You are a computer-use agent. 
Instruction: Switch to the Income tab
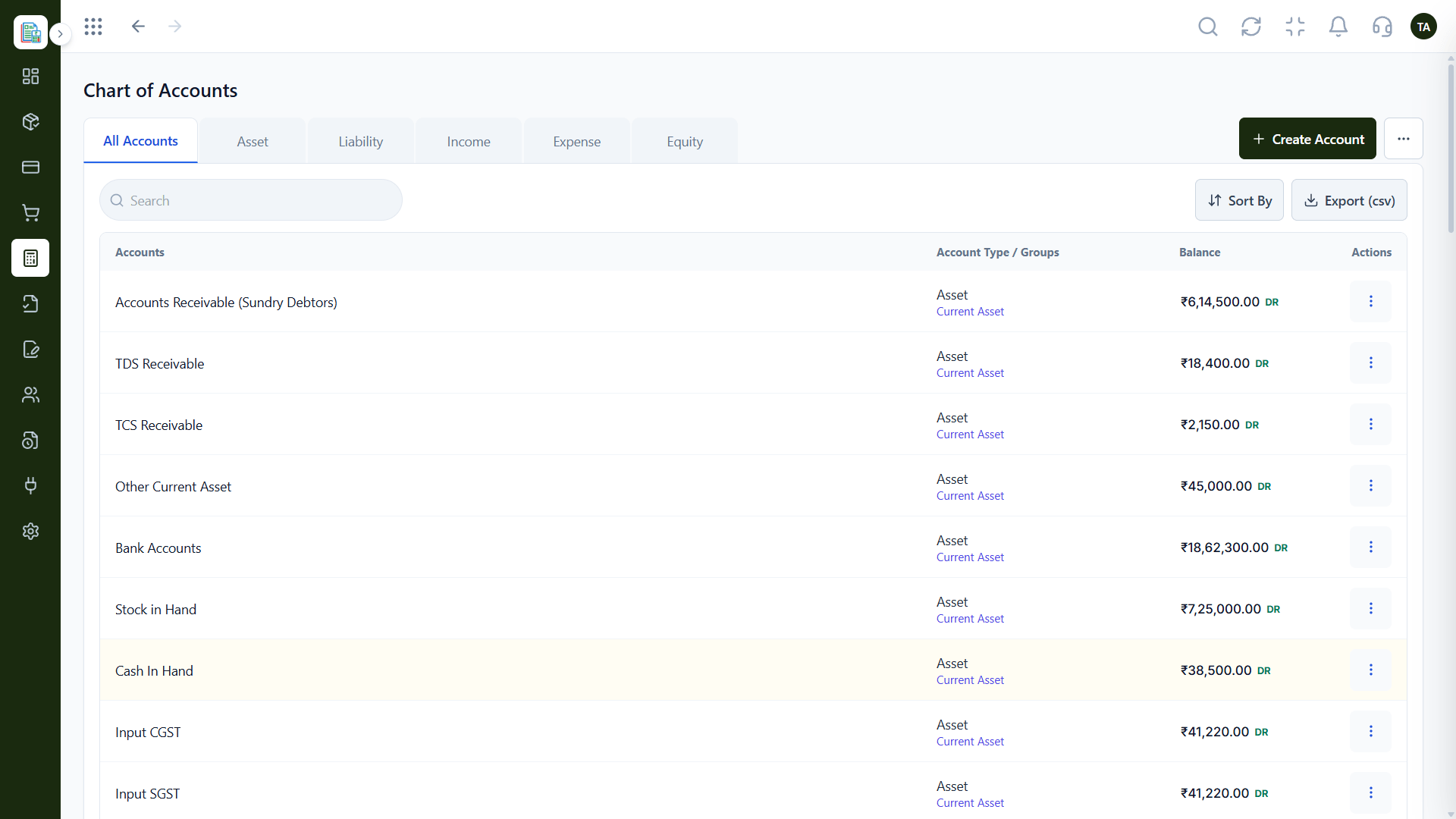click(469, 141)
